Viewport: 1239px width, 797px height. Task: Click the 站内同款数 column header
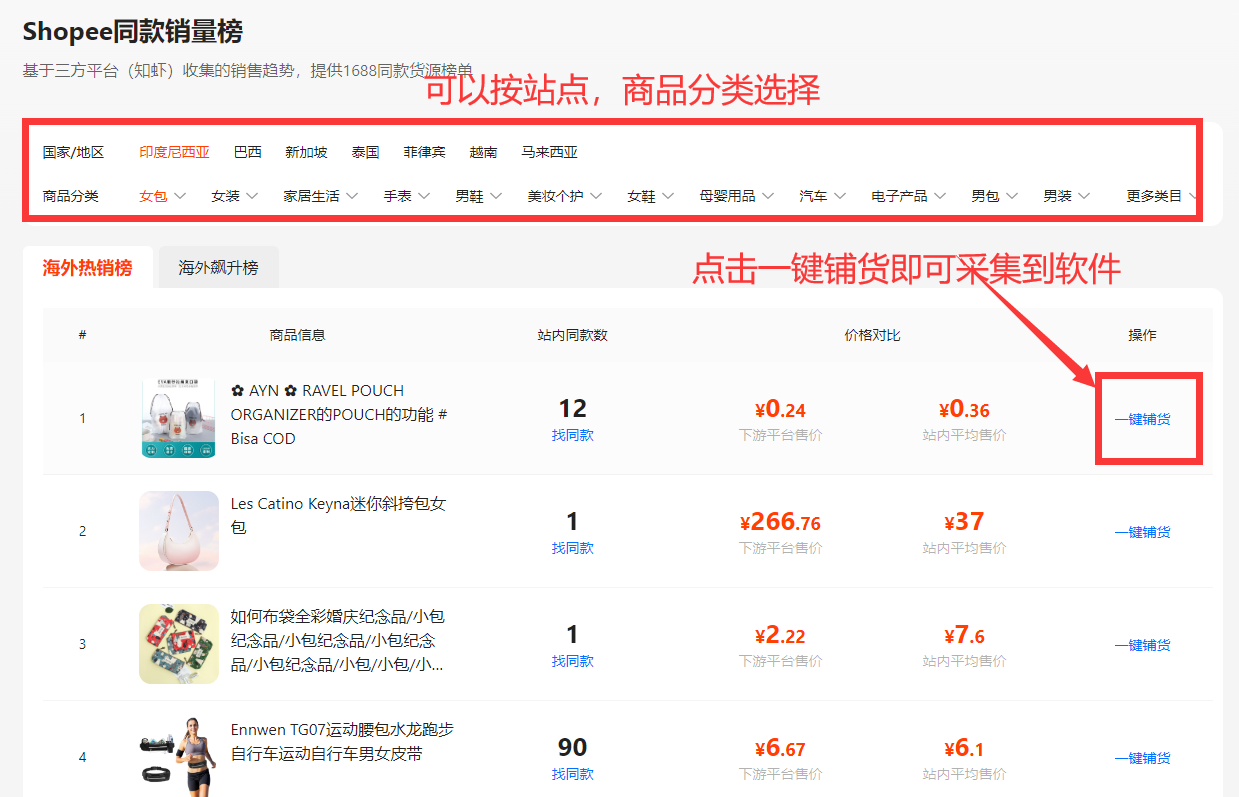point(573,335)
